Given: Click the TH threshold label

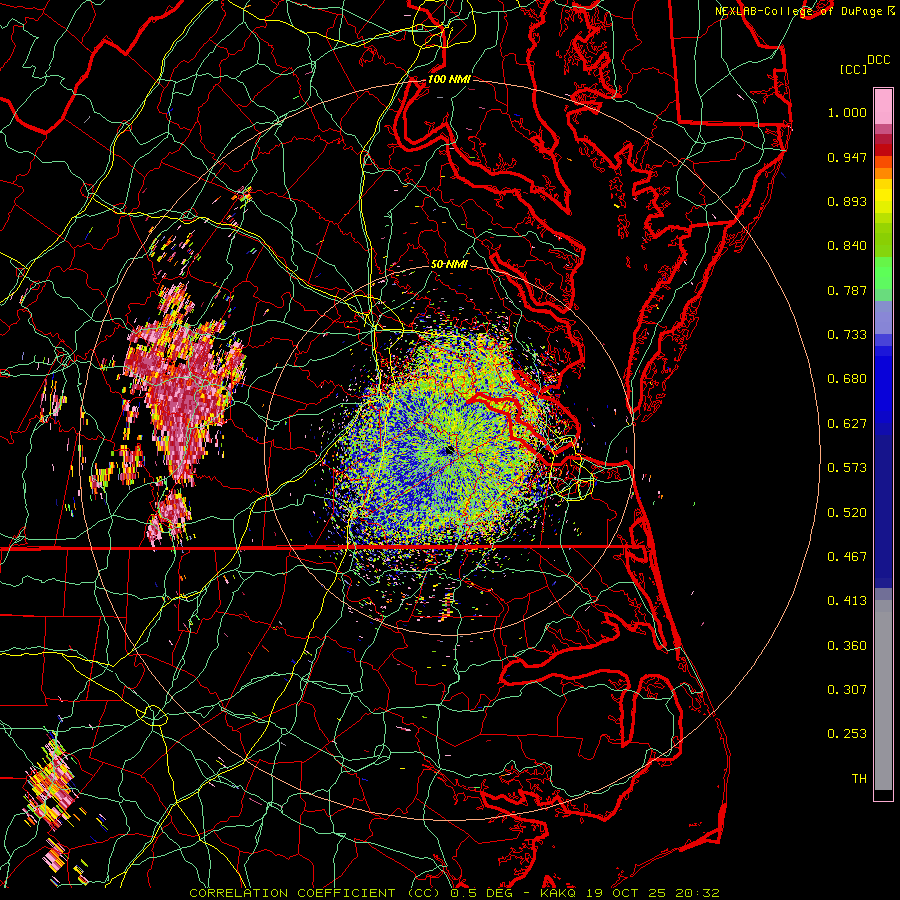Looking at the screenshot, I should tap(859, 779).
